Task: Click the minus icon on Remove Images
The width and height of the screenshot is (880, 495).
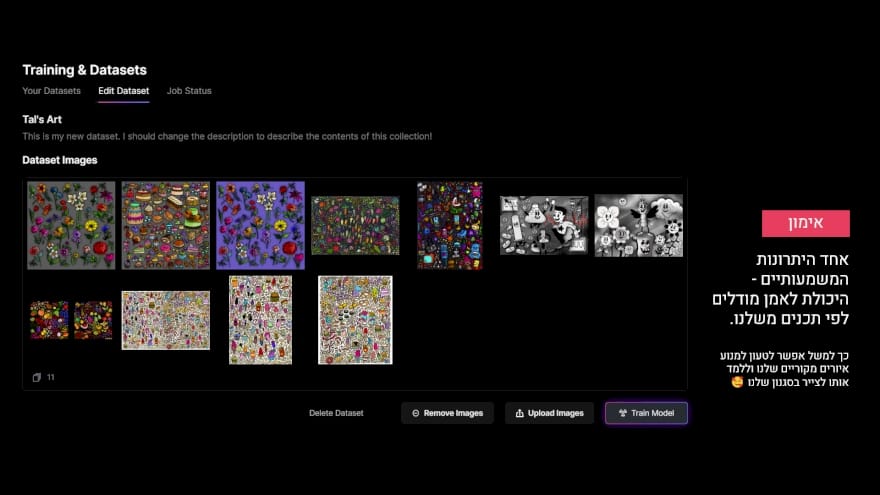Action: coord(415,413)
